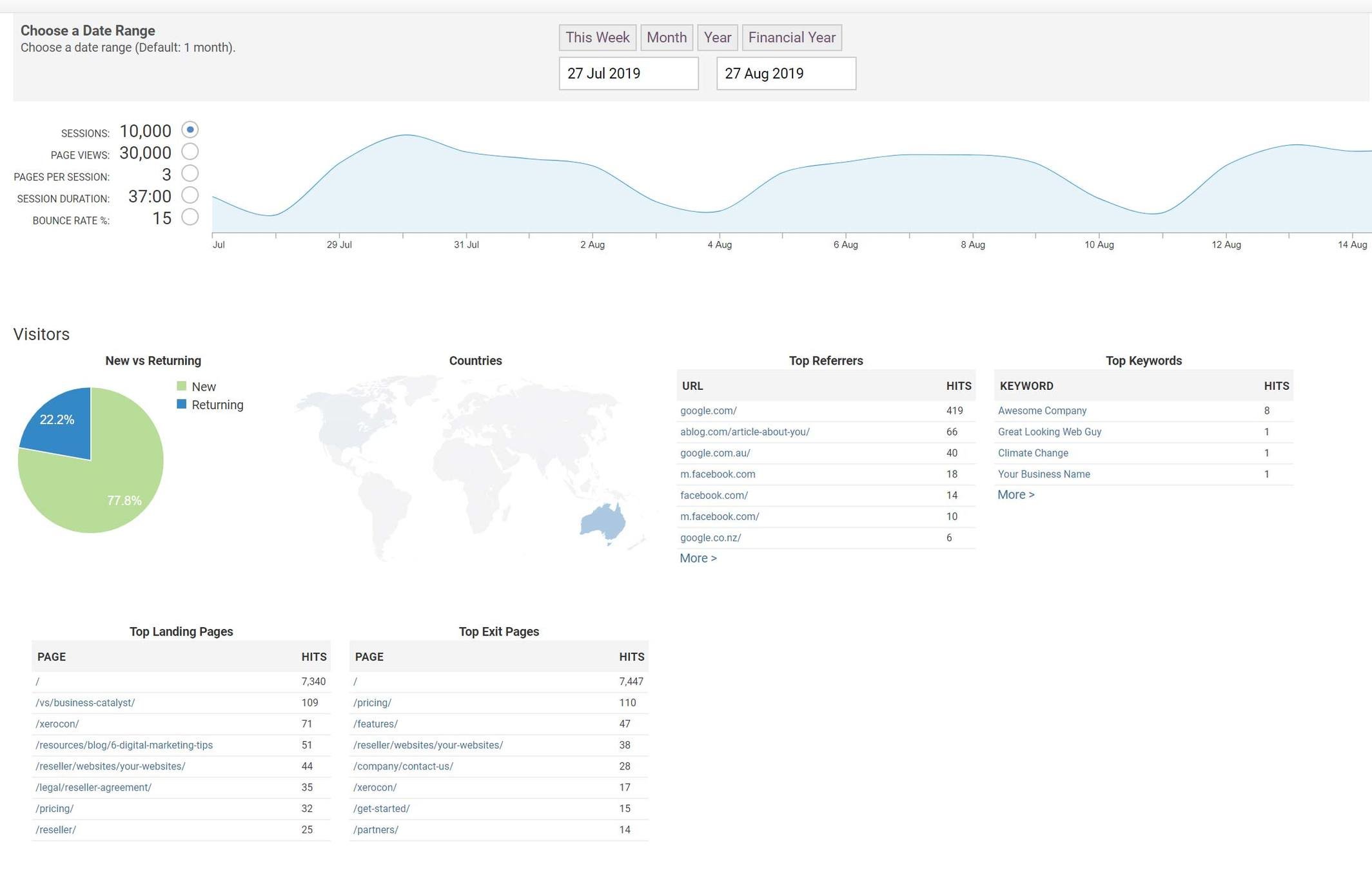
Task: Select the Session Duration radio button
Action: point(190,195)
